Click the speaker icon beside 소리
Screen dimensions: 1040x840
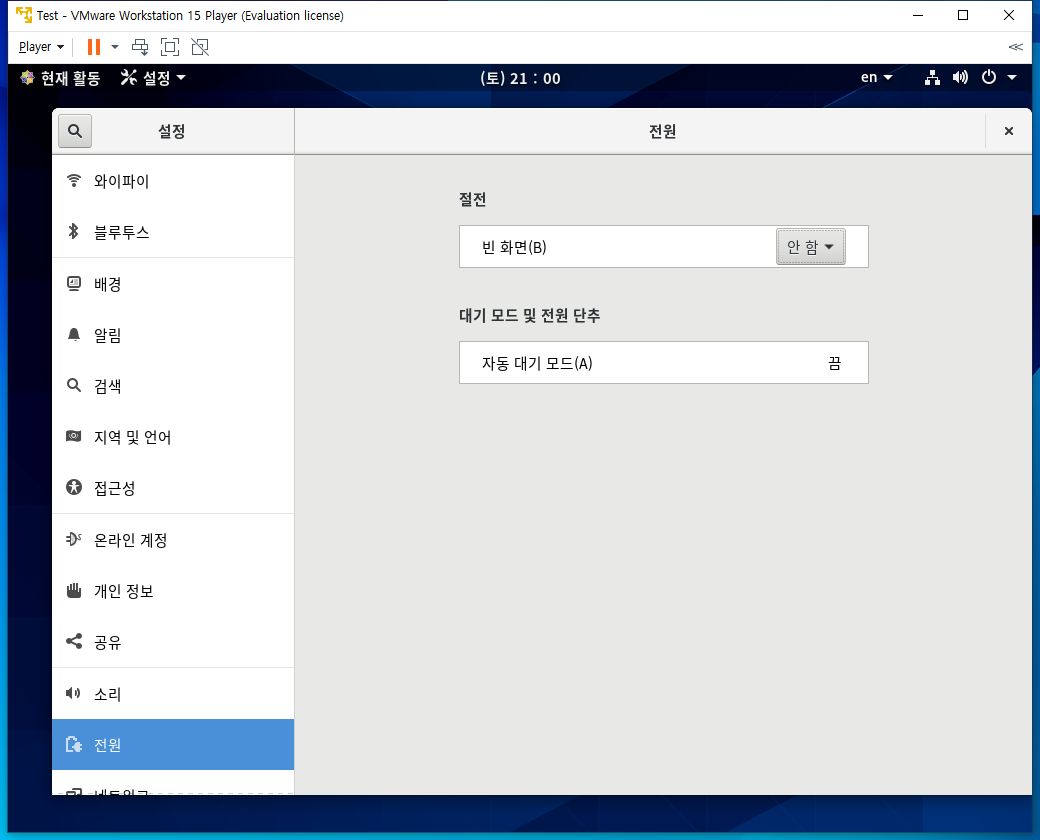[x=73, y=693]
